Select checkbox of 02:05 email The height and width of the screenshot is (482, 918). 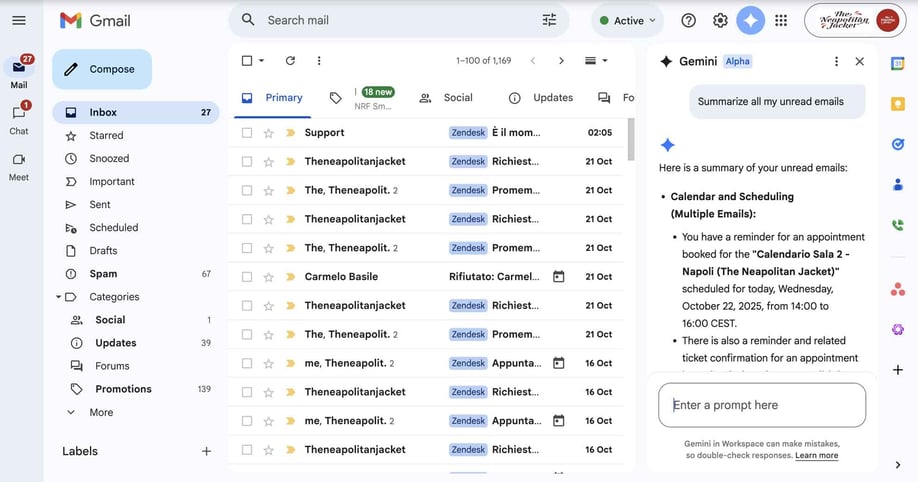click(x=247, y=133)
